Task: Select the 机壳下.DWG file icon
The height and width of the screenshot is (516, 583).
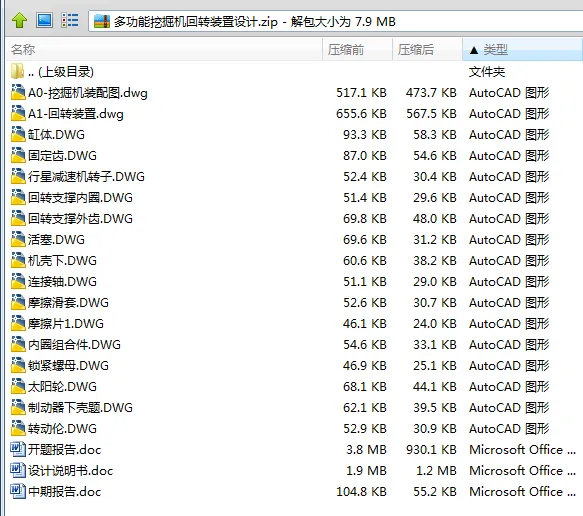Action: [x=18, y=260]
